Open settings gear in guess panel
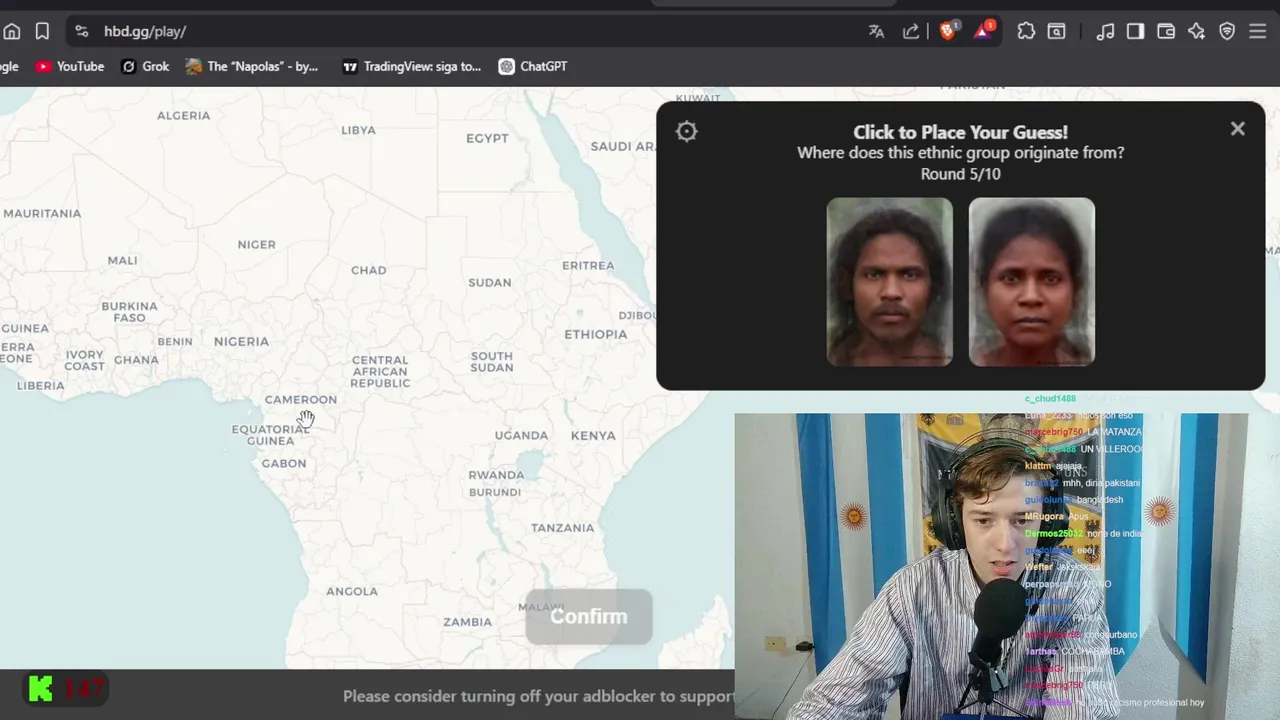Screen dimensions: 1280x720 pos(686,131)
